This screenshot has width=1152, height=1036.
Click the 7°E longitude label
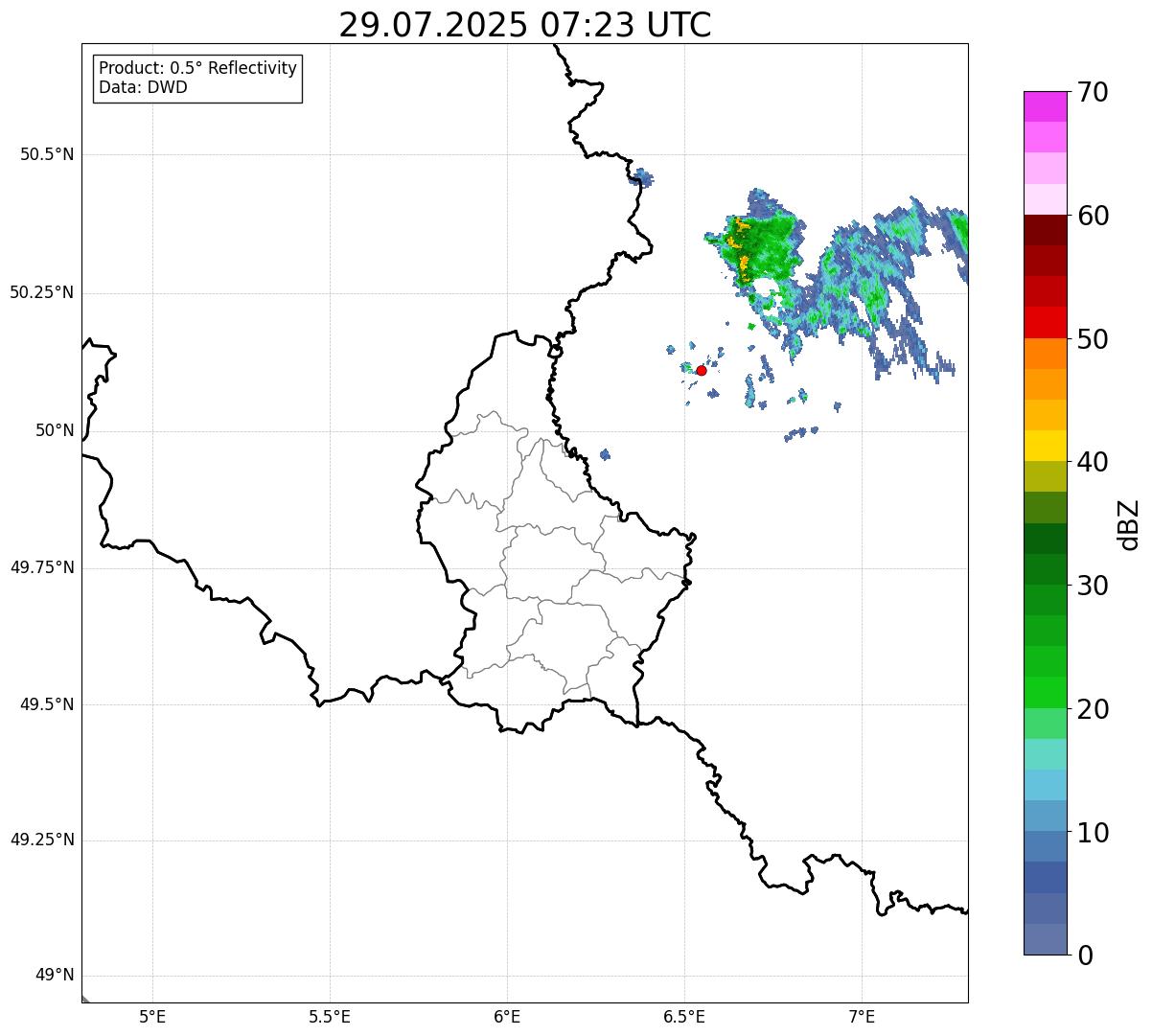tap(862, 1016)
